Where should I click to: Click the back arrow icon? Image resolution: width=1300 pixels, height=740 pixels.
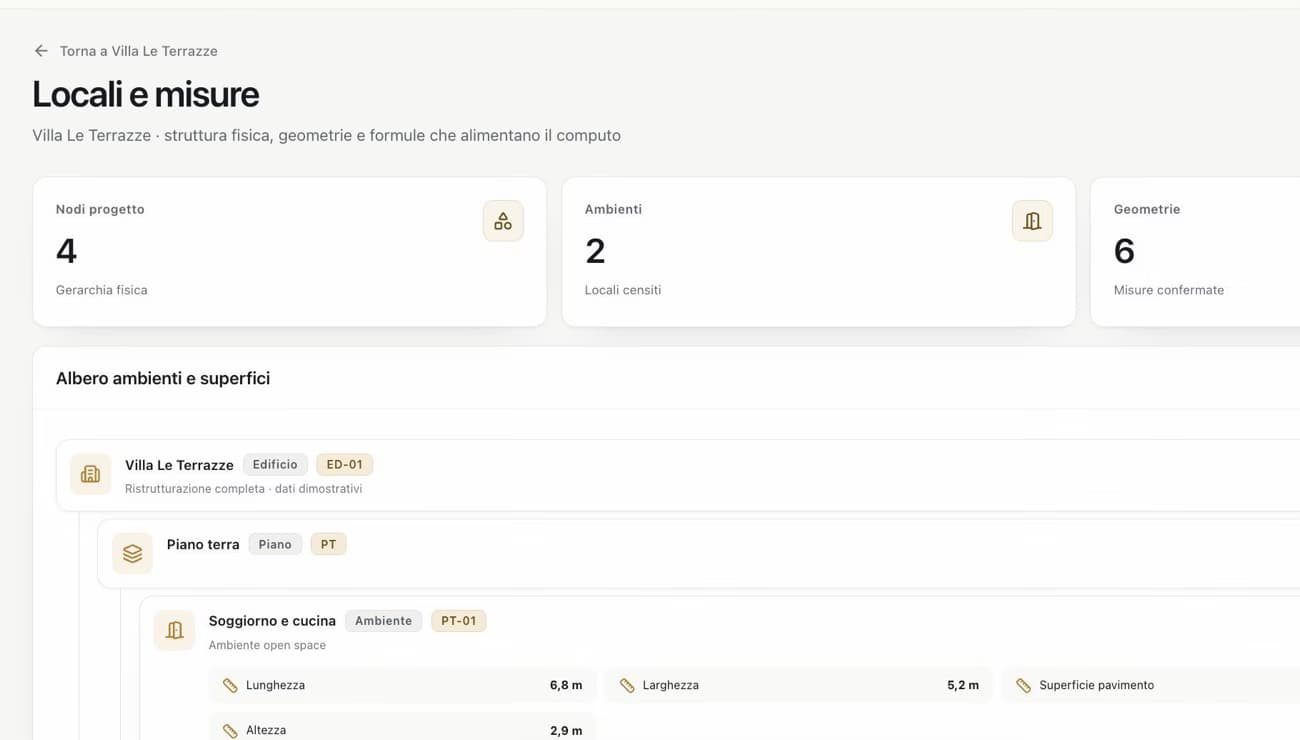coord(41,51)
